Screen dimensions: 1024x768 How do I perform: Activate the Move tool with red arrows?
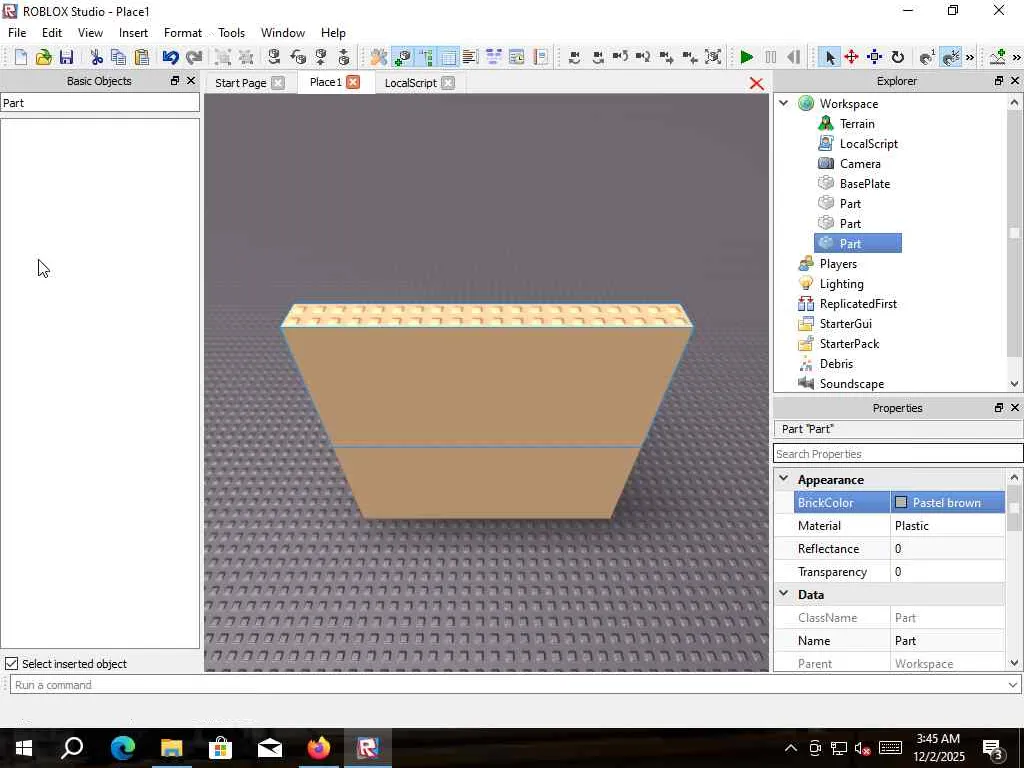tap(852, 57)
